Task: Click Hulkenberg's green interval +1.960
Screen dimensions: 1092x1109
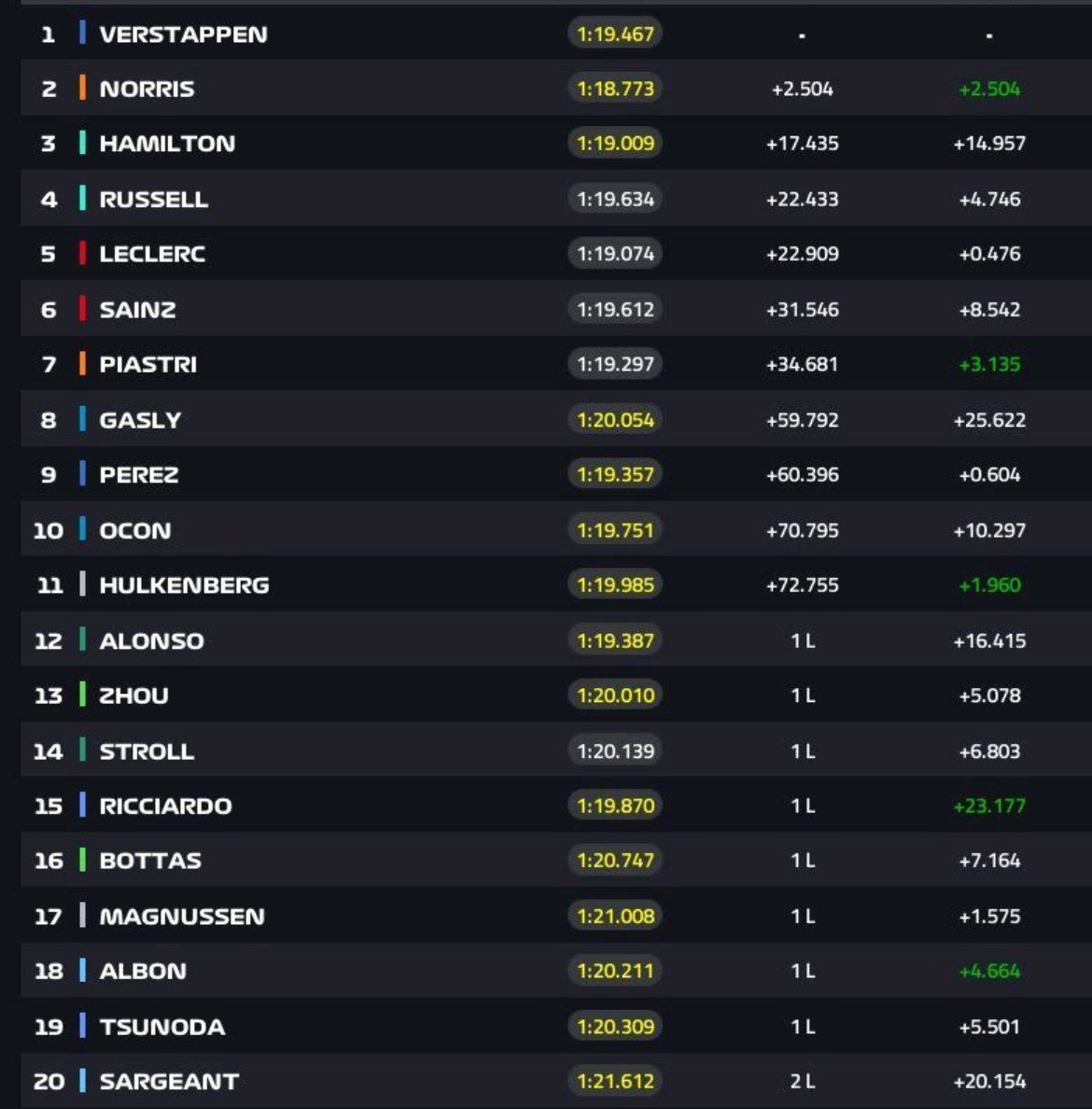Action: tap(989, 585)
